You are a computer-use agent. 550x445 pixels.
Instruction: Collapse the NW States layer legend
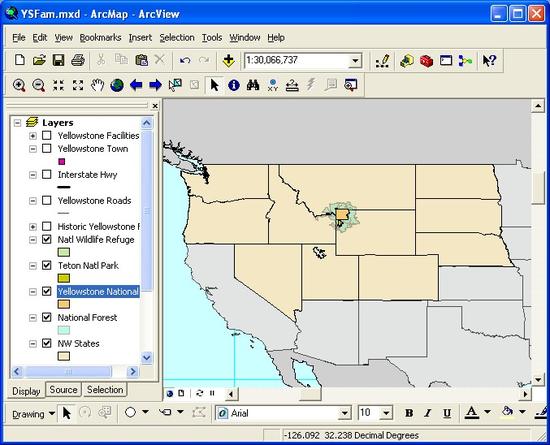pos(33,344)
